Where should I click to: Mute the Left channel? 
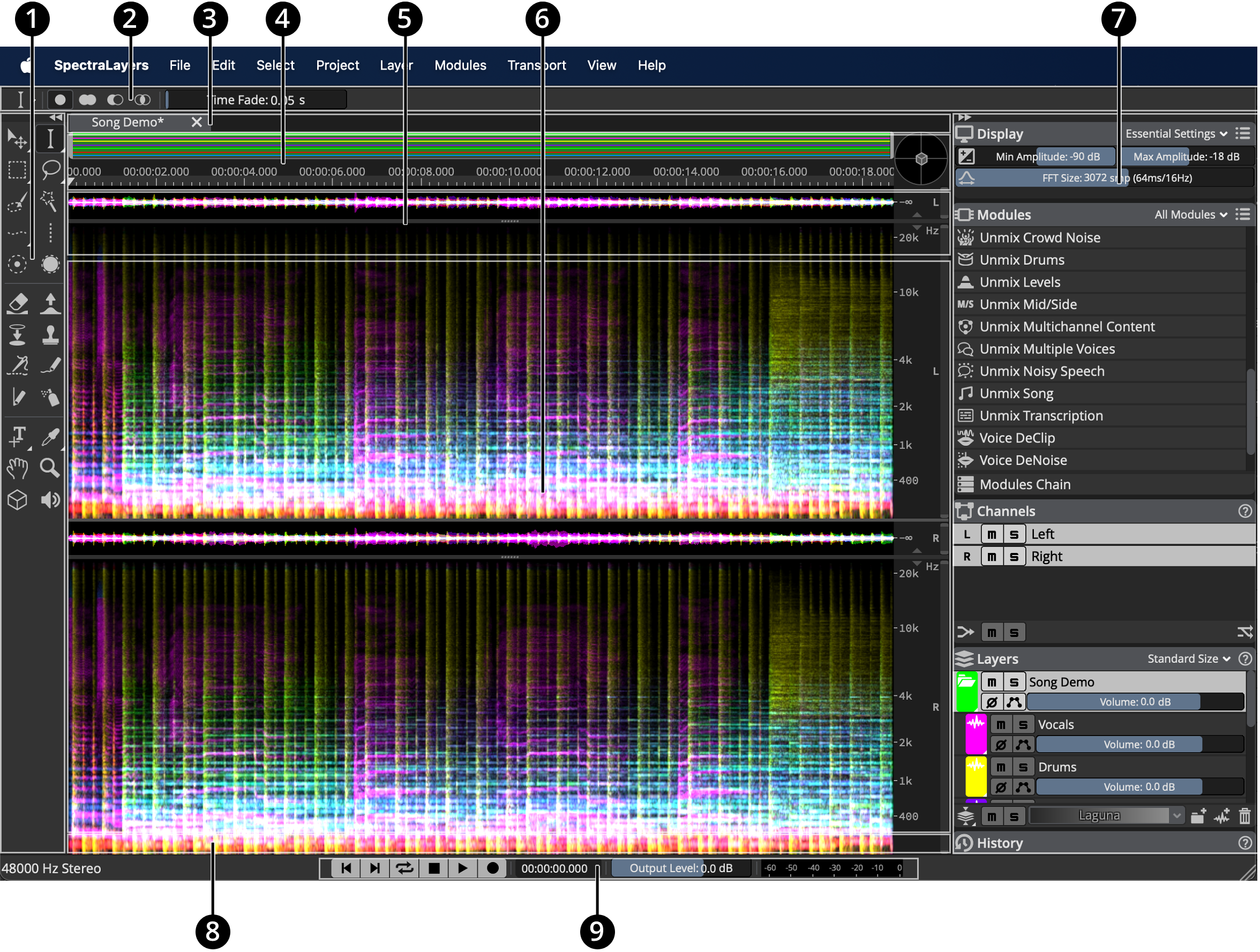point(992,534)
